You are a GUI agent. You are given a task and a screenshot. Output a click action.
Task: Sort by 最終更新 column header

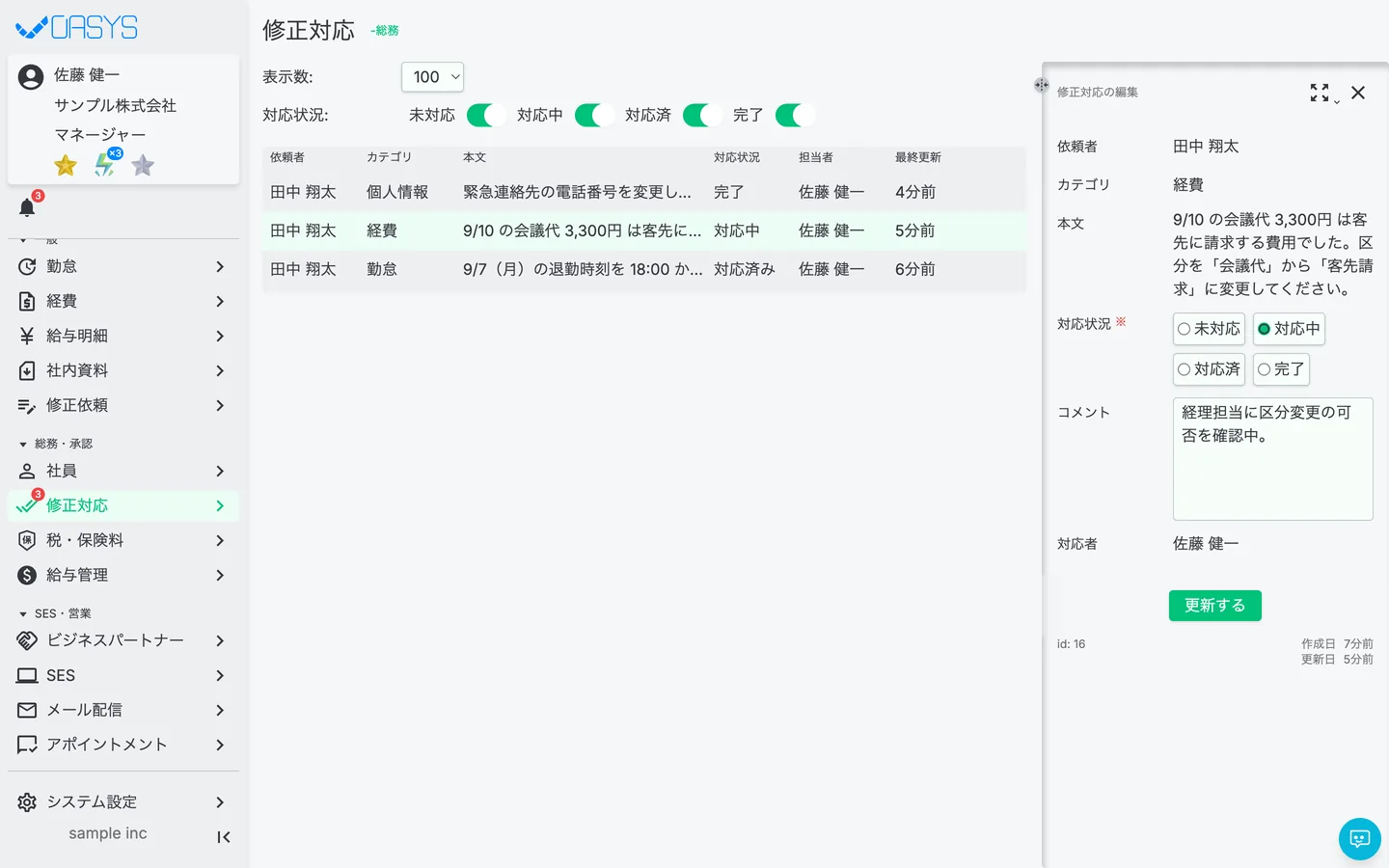point(918,157)
